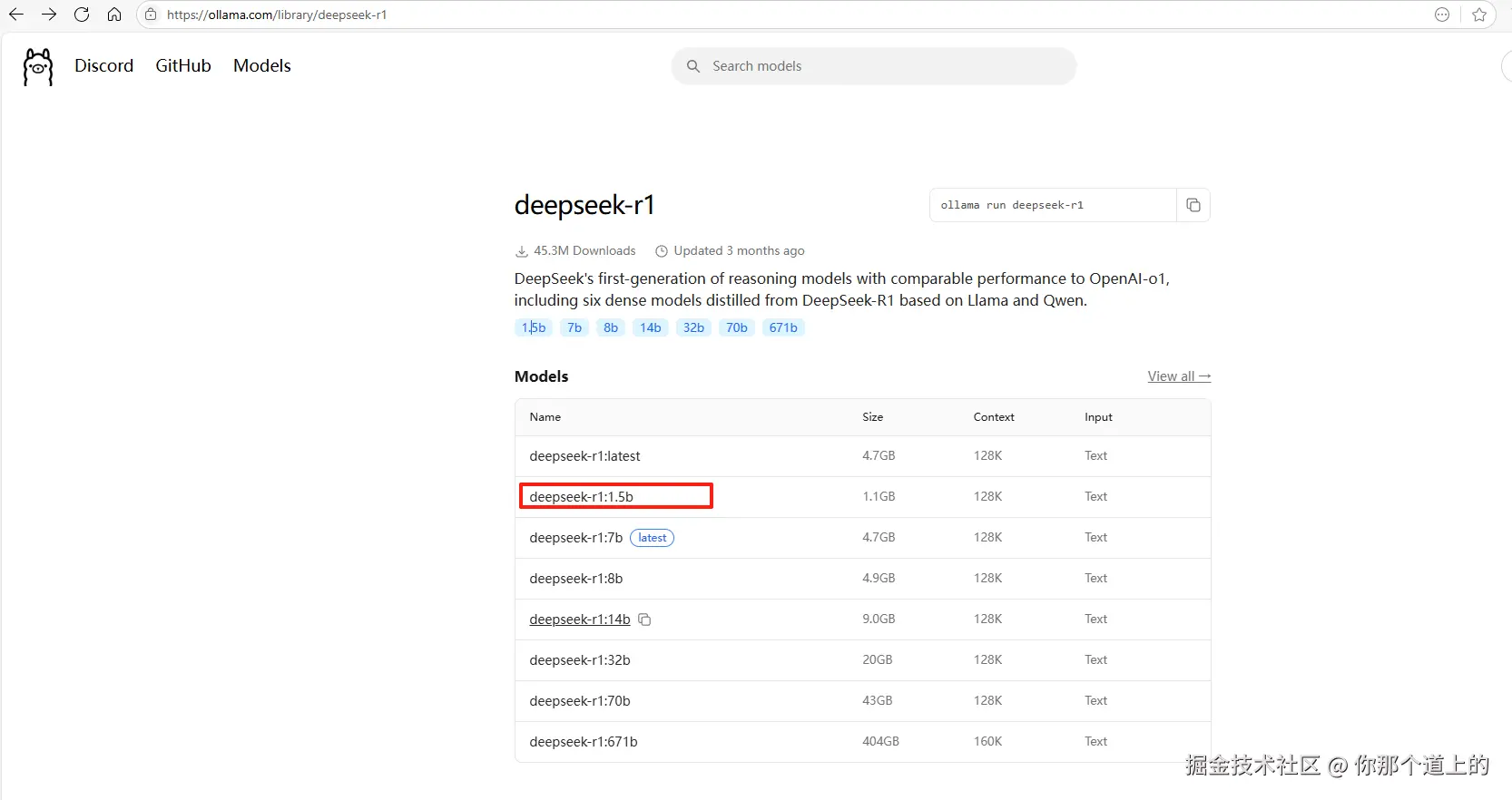Open the deepseek-r1:7b model
The height and width of the screenshot is (800, 1512).
tap(575, 538)
